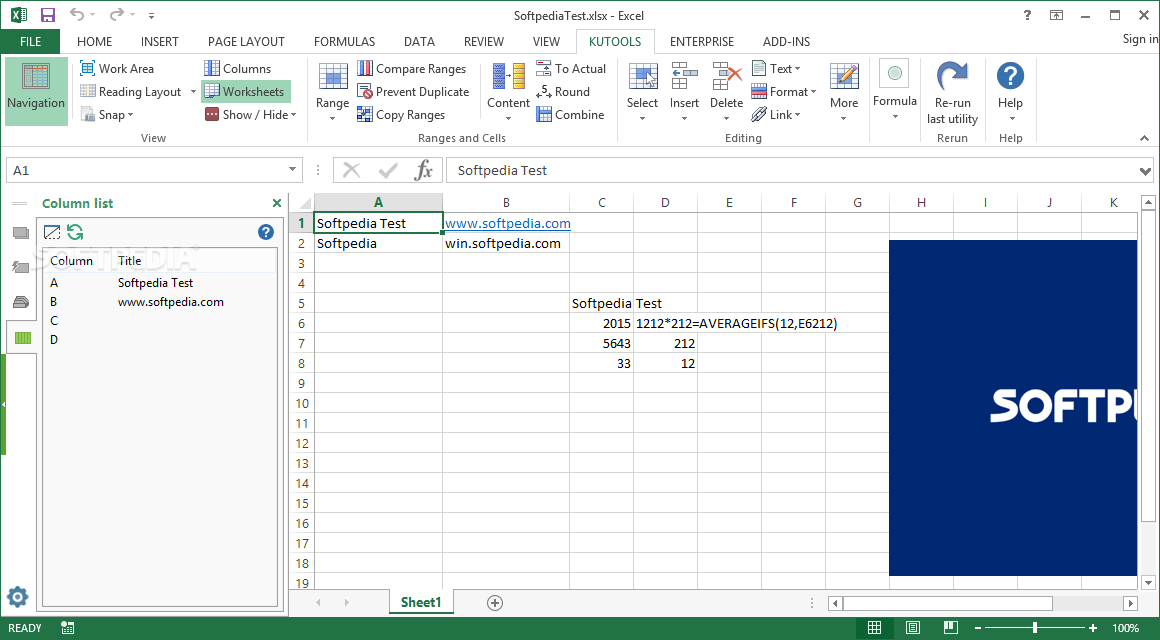Viewport: 1160px width, 640px height.
Task: Switch to the DATA ribbon tab
Action: click(x=419, y=41)
